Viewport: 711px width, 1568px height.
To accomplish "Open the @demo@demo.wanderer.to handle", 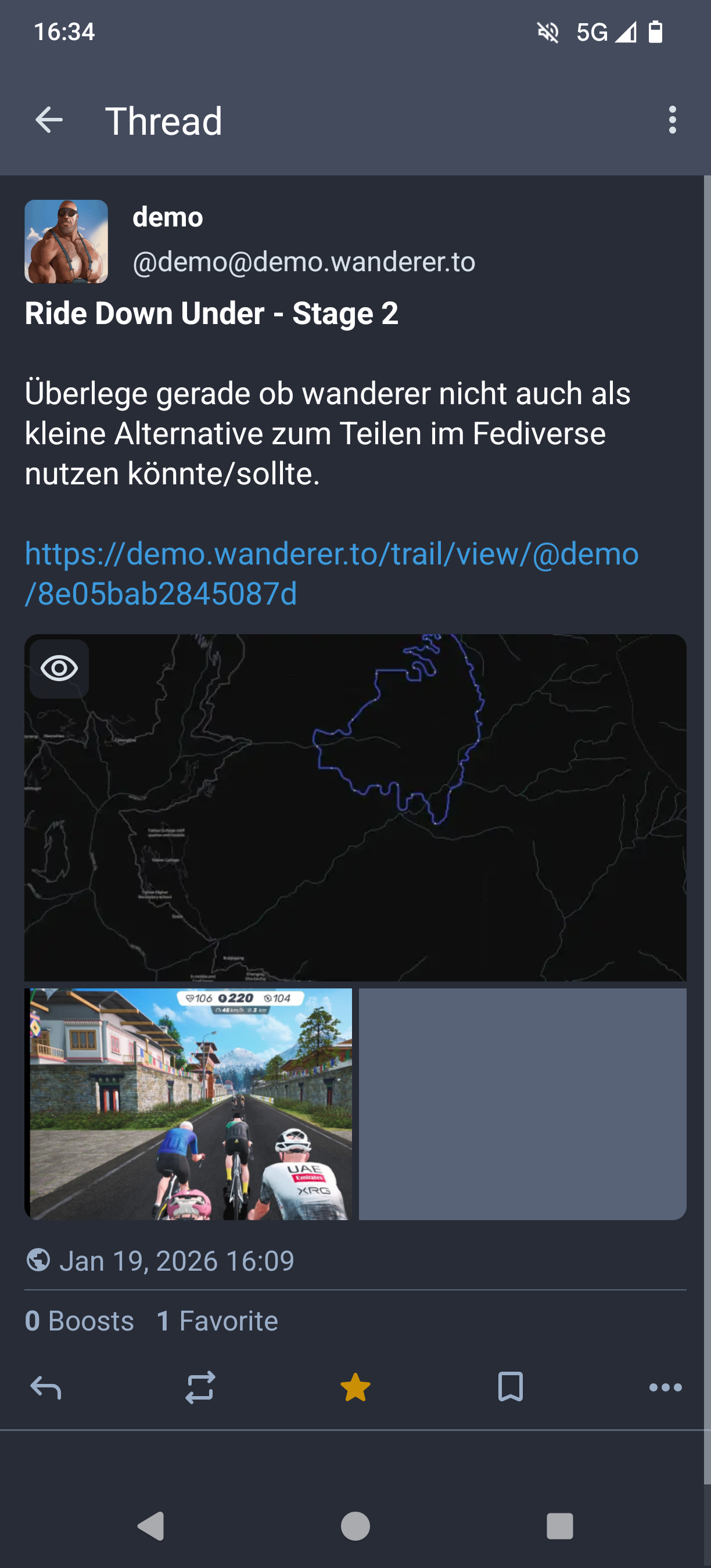I will click(x=304, y=262).
